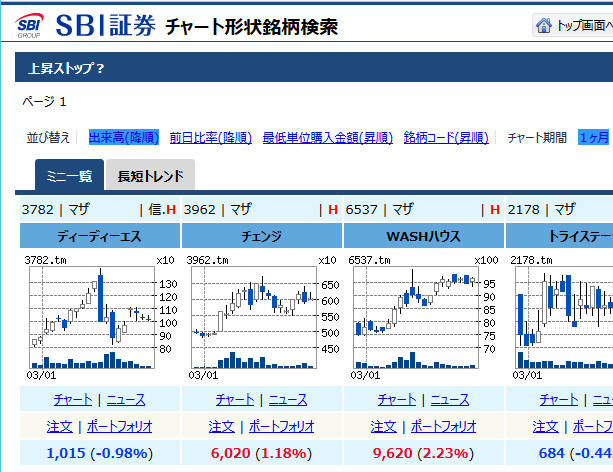613x472 pixels.
Task: Open the 3962.tm mini chart
Action: coord(262,317)
